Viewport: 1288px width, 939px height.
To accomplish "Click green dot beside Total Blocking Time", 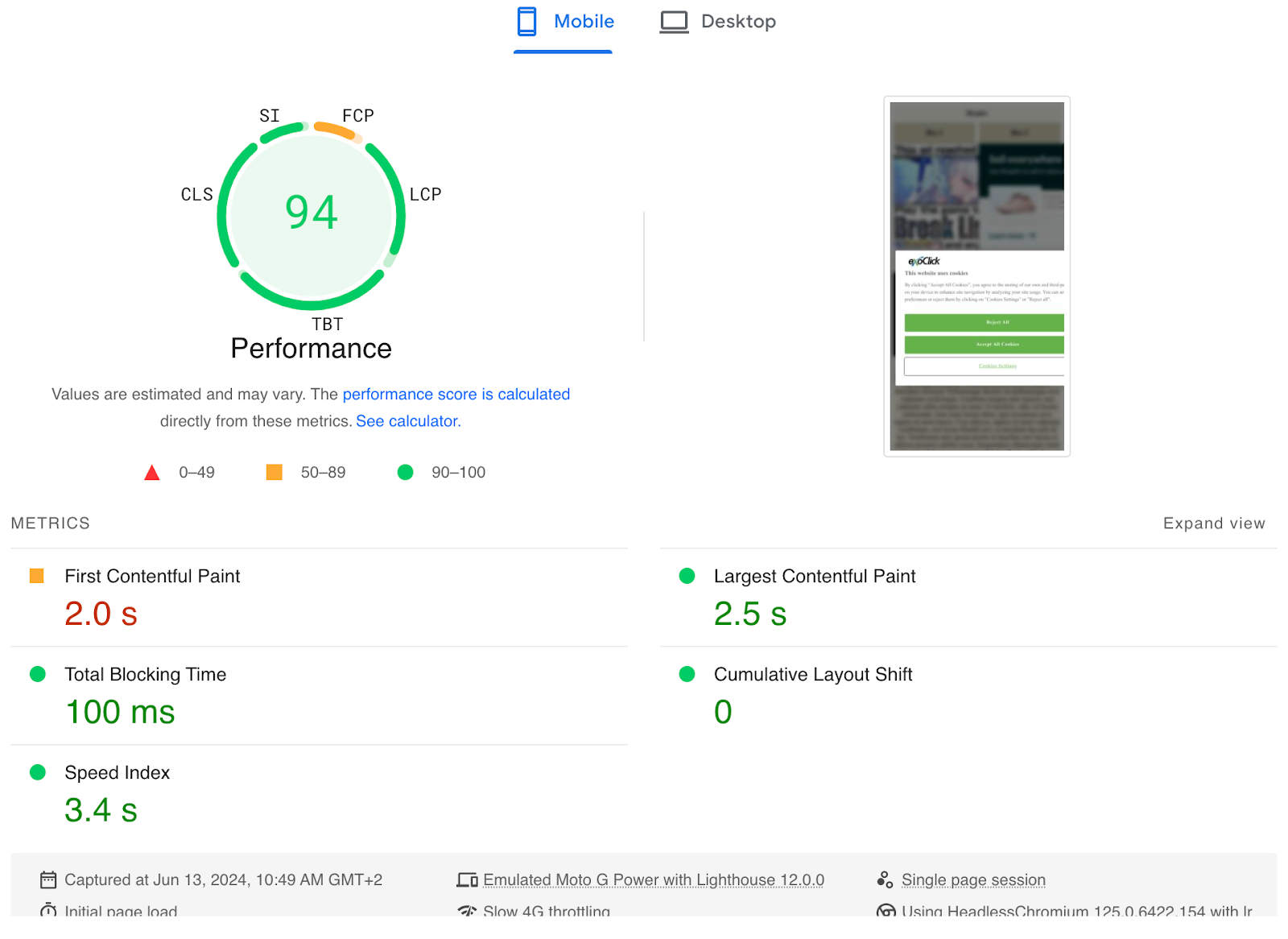I will coord(38,674).
